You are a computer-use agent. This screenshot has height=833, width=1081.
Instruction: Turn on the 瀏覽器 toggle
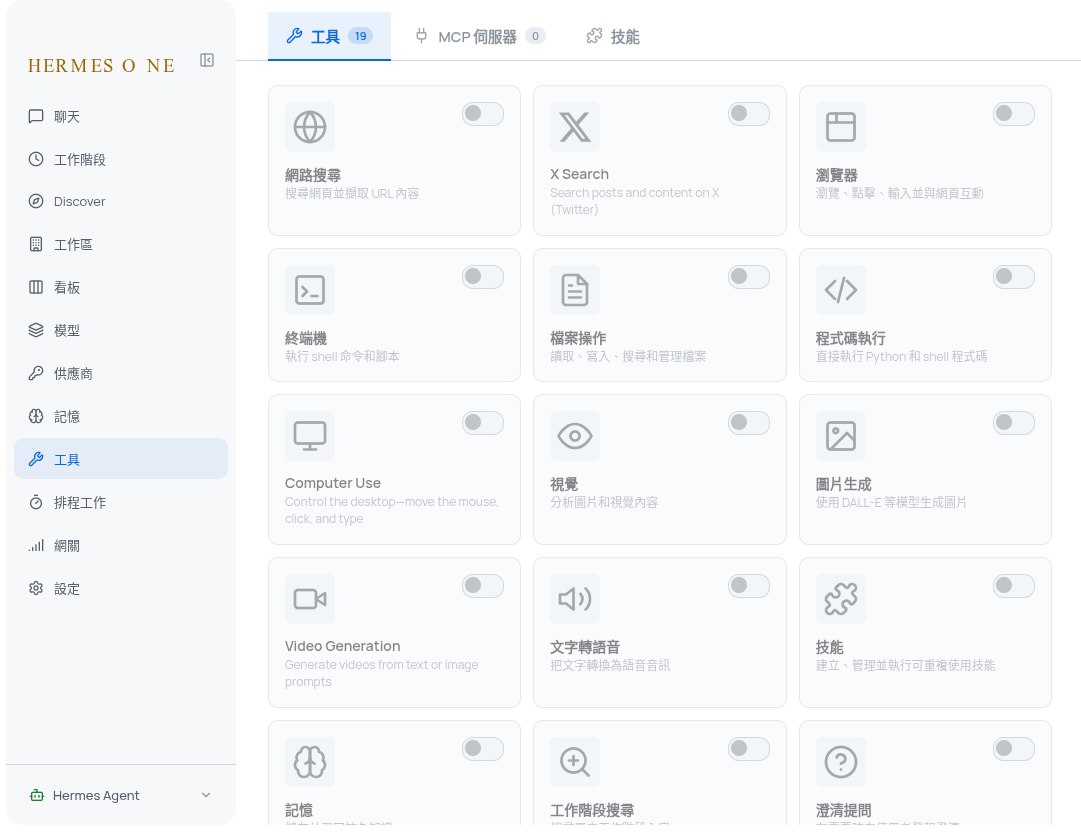[x=1013, y=114]
